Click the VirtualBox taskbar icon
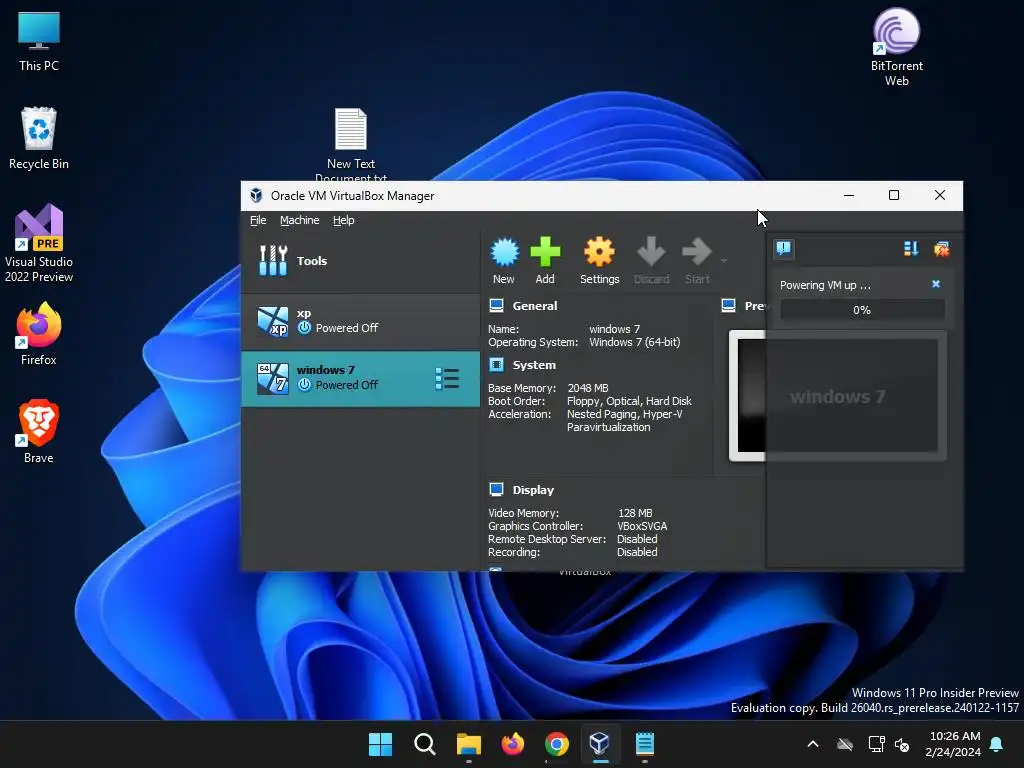 (x=600, y=744)
